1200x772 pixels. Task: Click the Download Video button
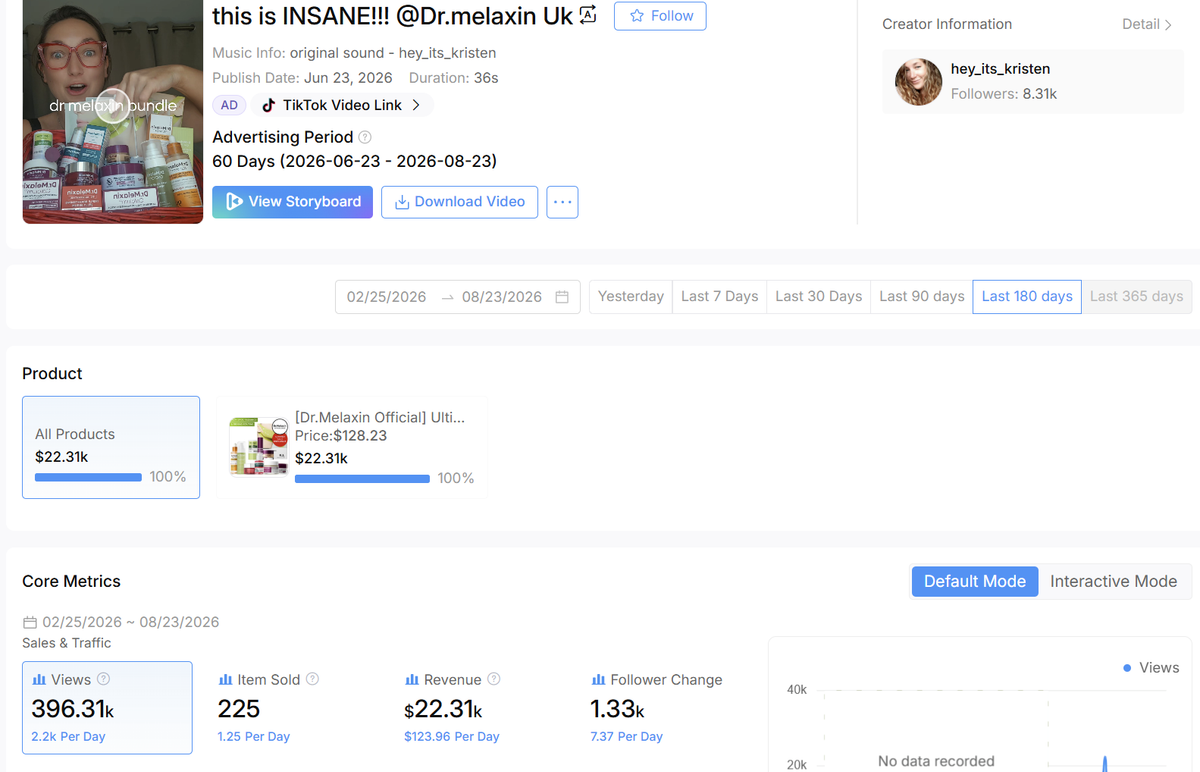click(x=460, y=202)
